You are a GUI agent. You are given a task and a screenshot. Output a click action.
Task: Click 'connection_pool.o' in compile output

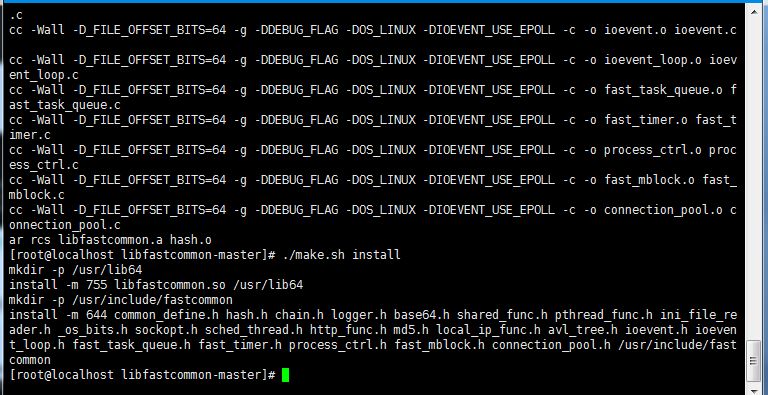663,210
